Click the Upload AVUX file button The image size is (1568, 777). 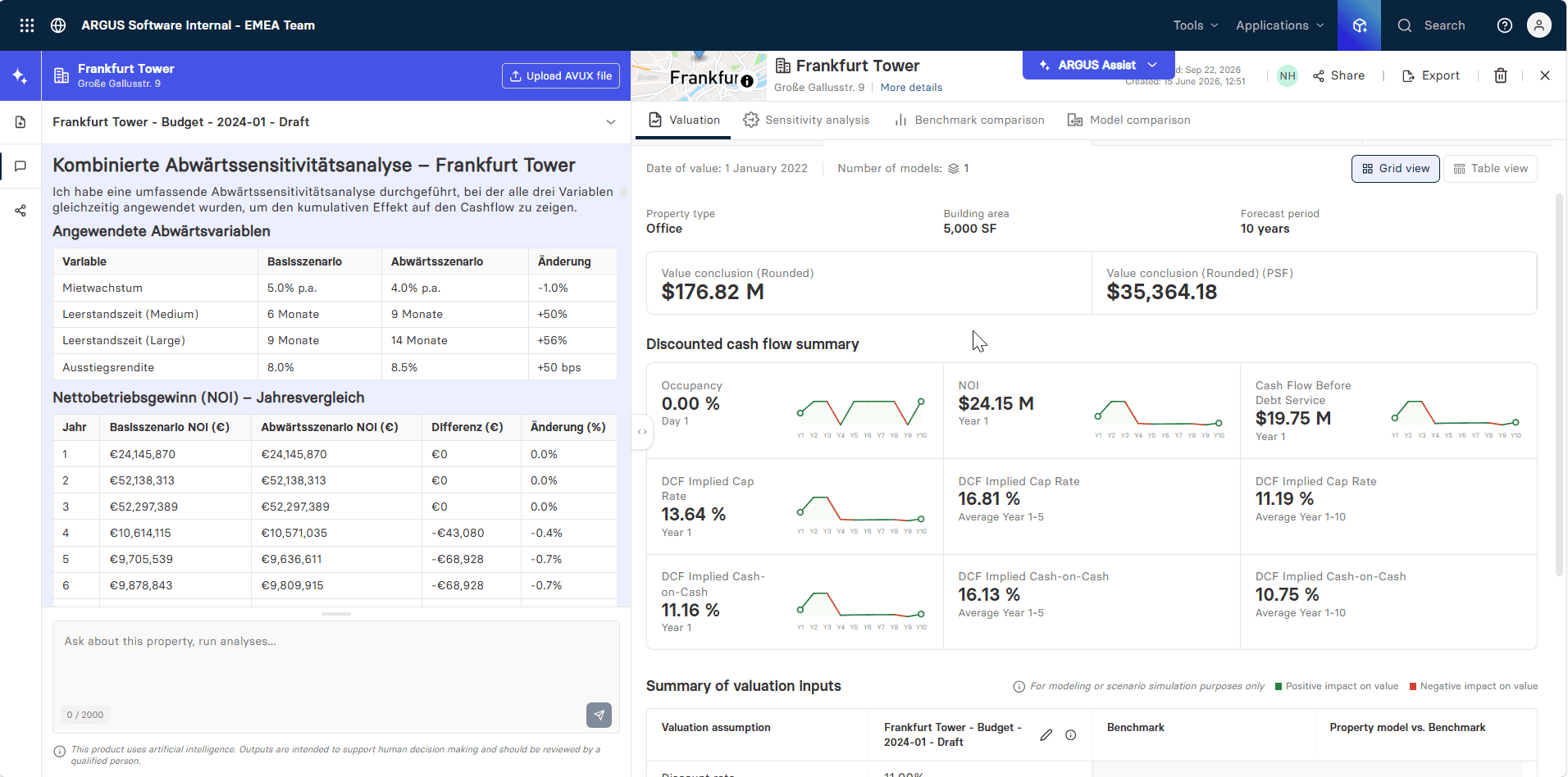[x=561, y=76]
